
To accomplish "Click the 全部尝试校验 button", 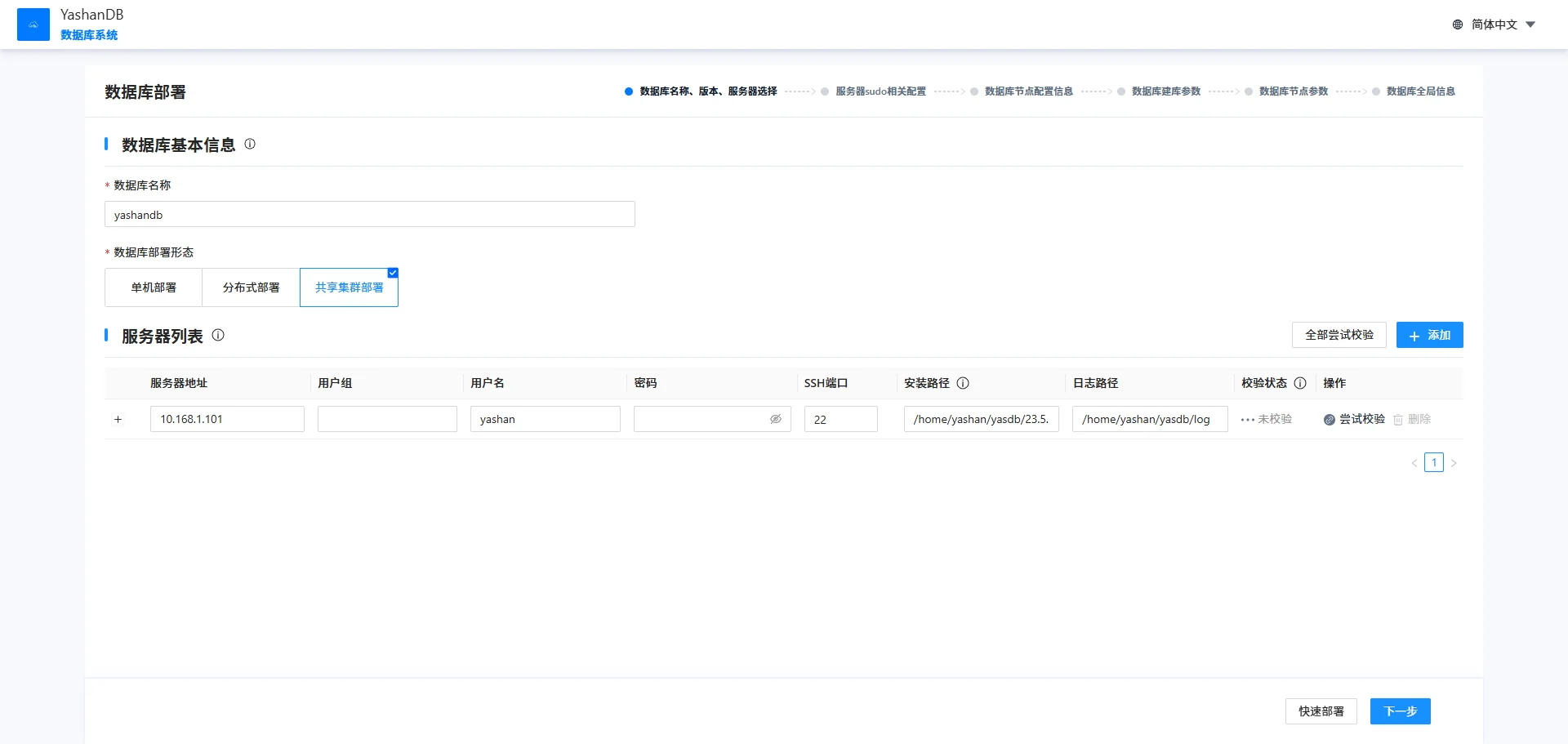I will coord(1339,335).
